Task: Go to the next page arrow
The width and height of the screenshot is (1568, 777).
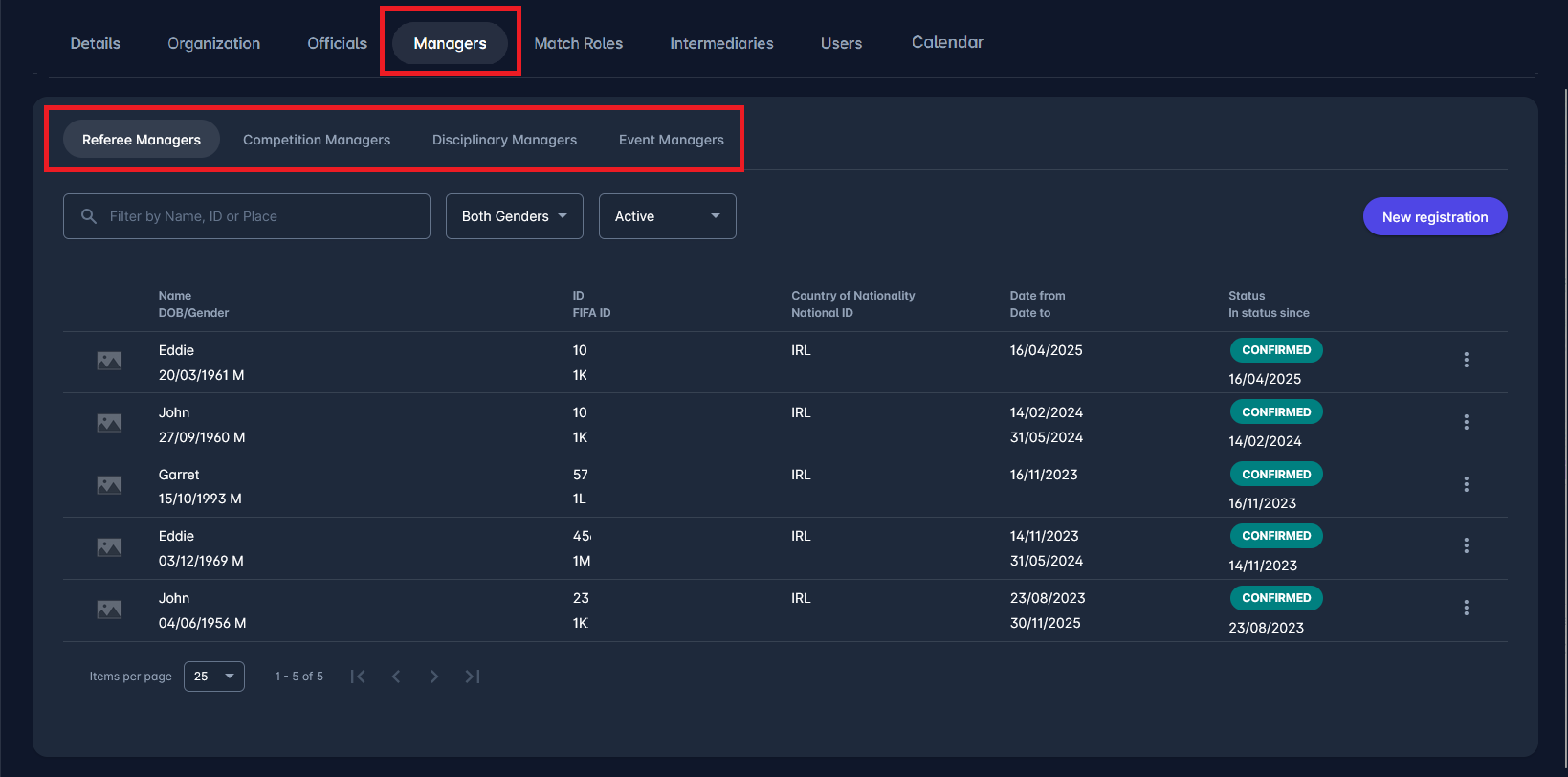Action: click(434, 677)
